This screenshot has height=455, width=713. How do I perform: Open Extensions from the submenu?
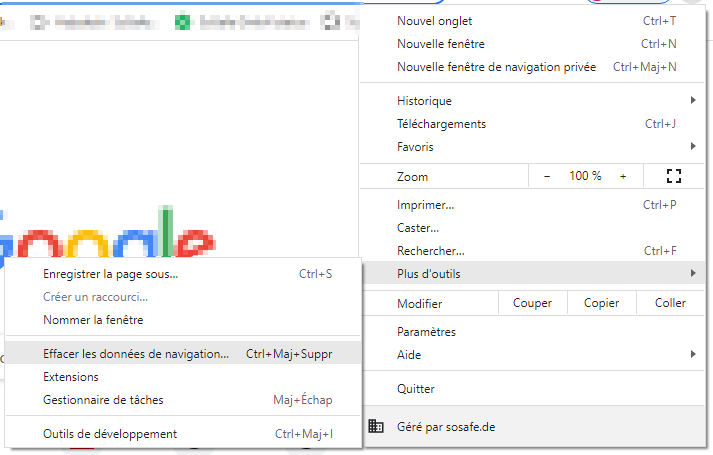[x=71, y=377]
